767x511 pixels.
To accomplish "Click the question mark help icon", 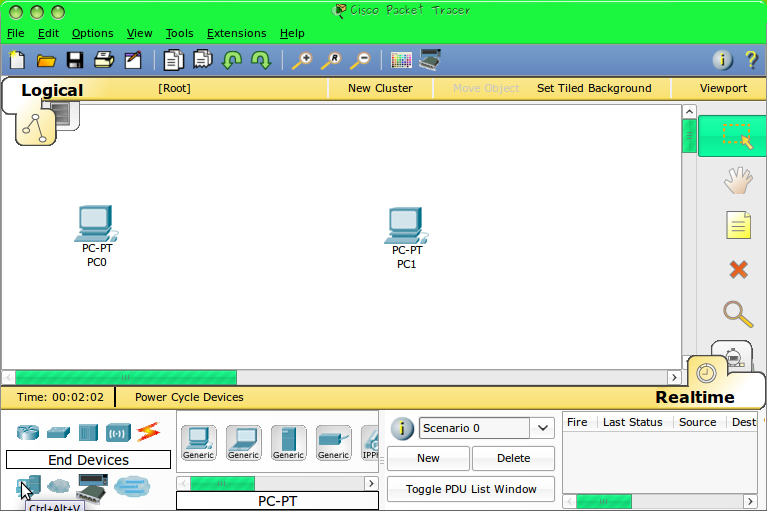I will [751, 60].
